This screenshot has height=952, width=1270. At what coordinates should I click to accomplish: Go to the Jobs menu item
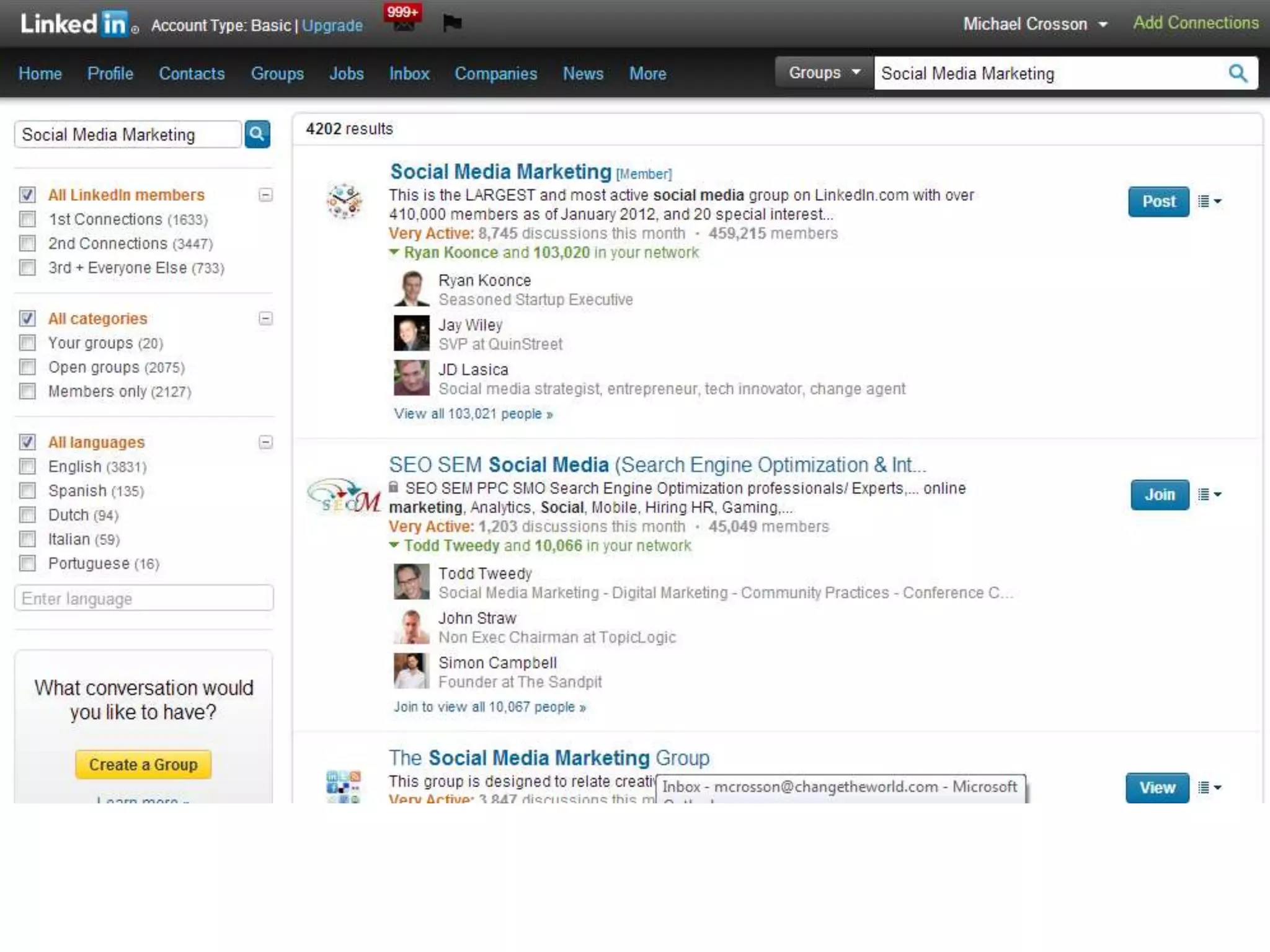[x=346, y=74]
